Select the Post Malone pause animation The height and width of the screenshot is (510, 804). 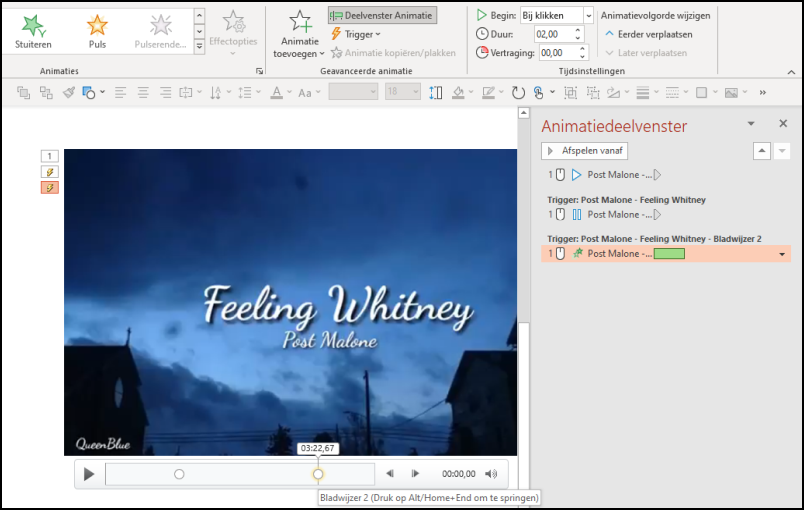click(x=666, y=214)
